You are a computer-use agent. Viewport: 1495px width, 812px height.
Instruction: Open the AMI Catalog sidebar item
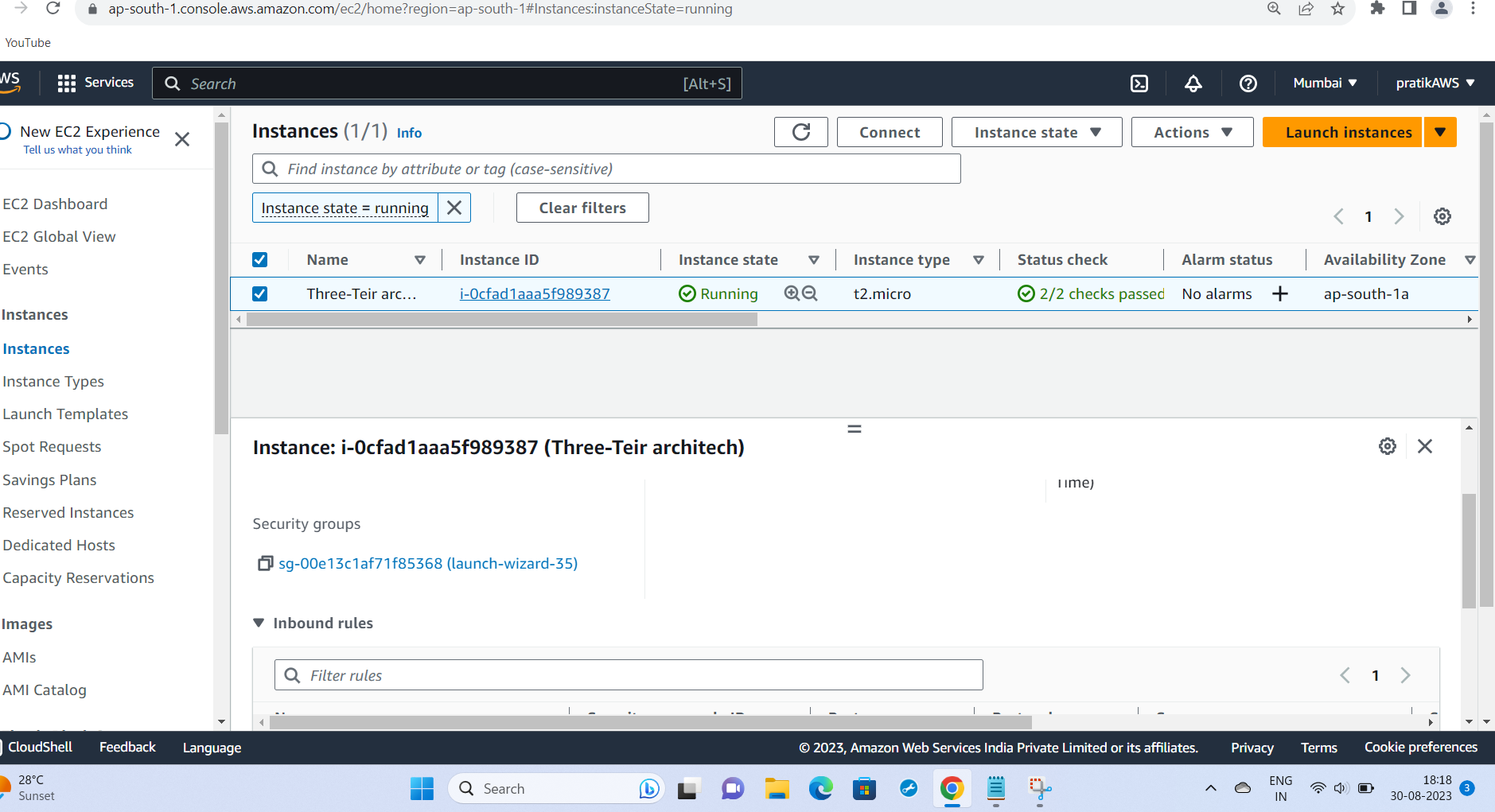[x=45, y=690]
